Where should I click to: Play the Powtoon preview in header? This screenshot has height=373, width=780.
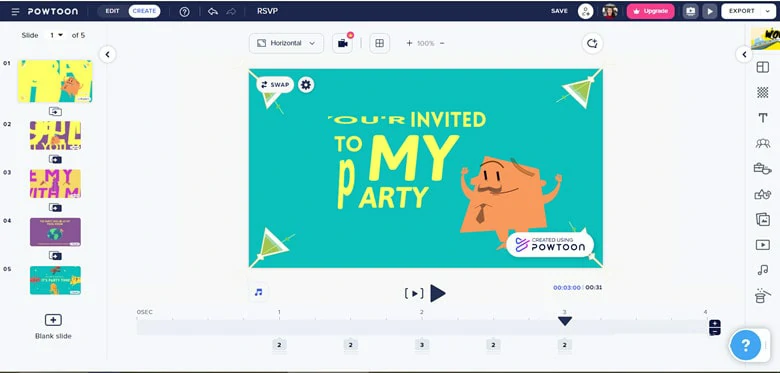click(710, 11)
